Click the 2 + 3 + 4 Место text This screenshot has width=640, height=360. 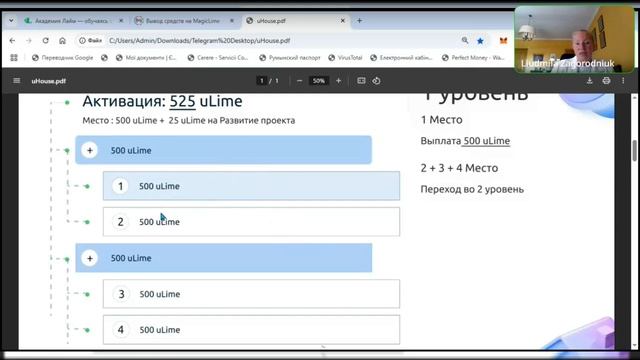coord(459,168)
